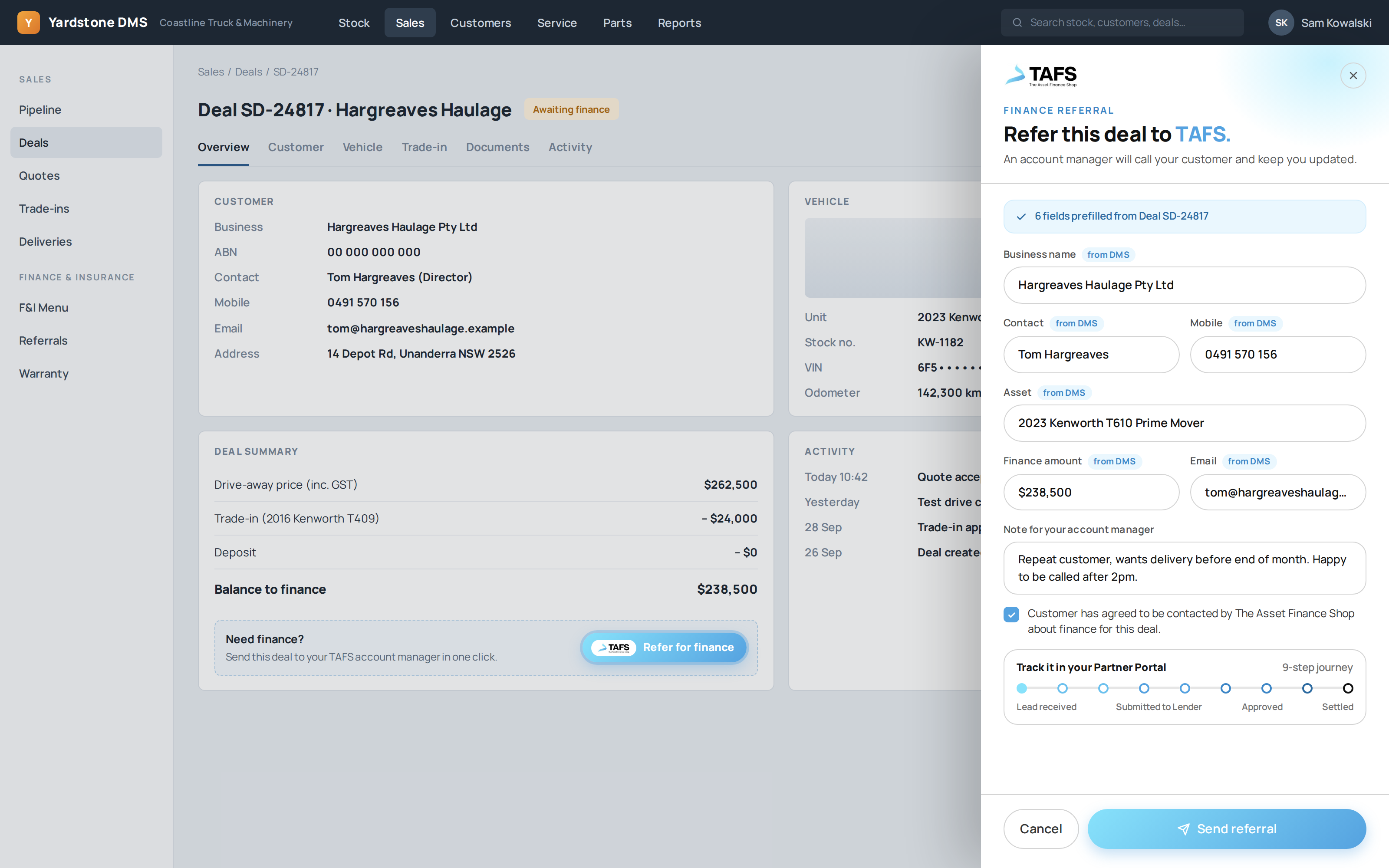Click the search magnifier icon
The height and width of the screenshot is (868, 1389).
coord(1017,23)
